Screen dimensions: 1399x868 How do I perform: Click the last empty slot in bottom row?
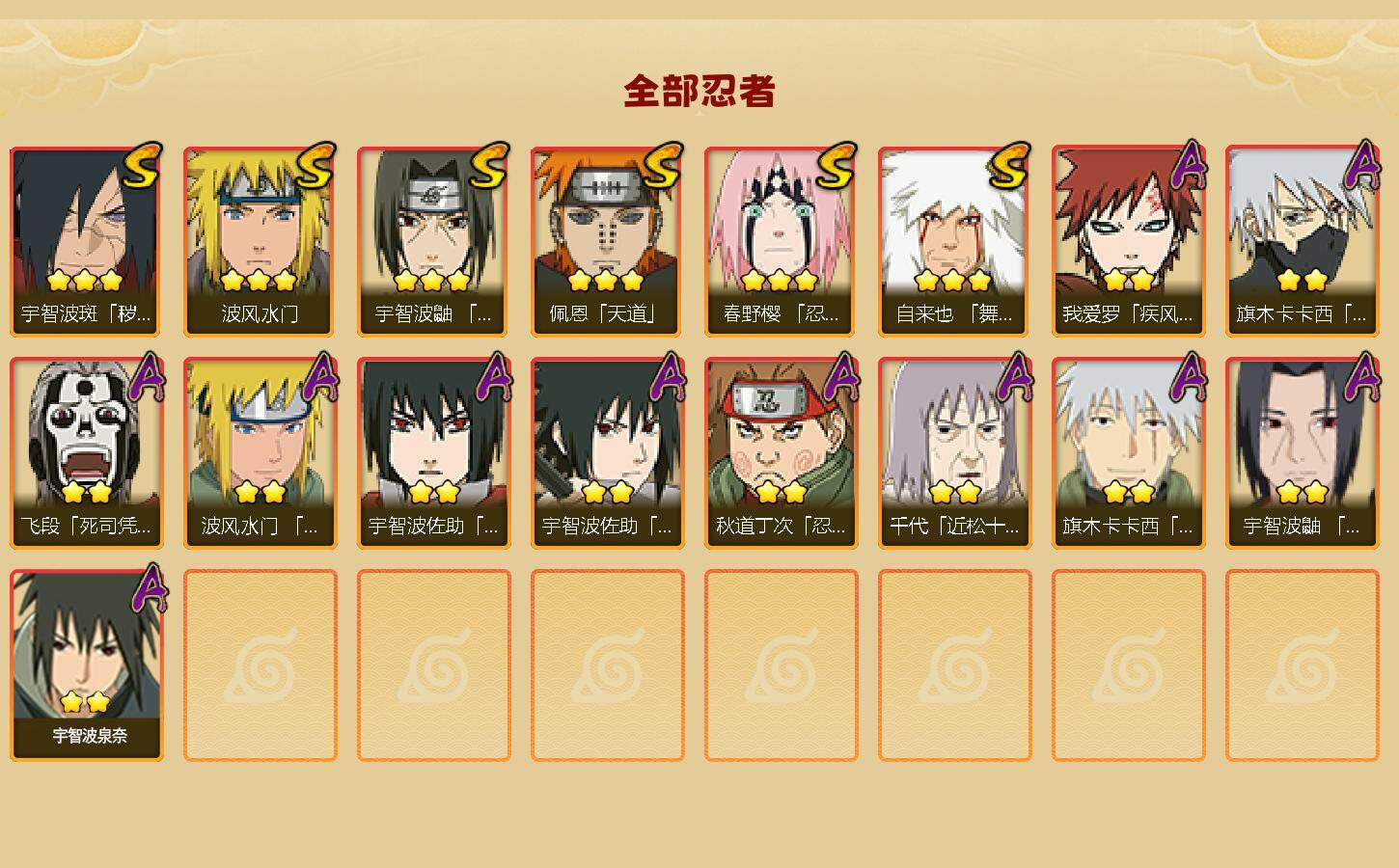[1303, 665]
